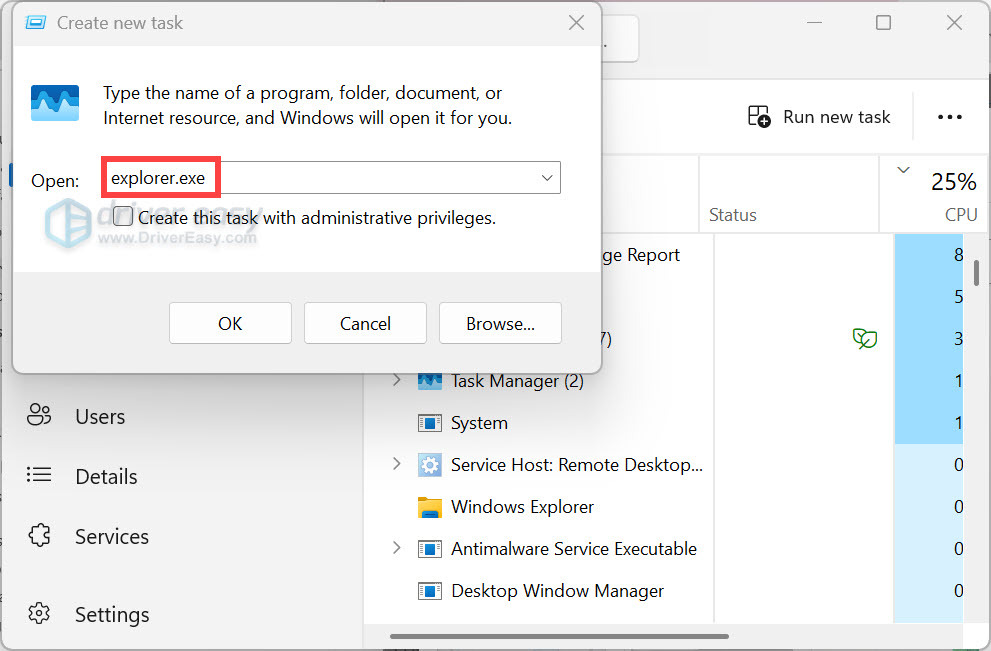Select the Desktop Window Manager process row

[x=664, y=591]
